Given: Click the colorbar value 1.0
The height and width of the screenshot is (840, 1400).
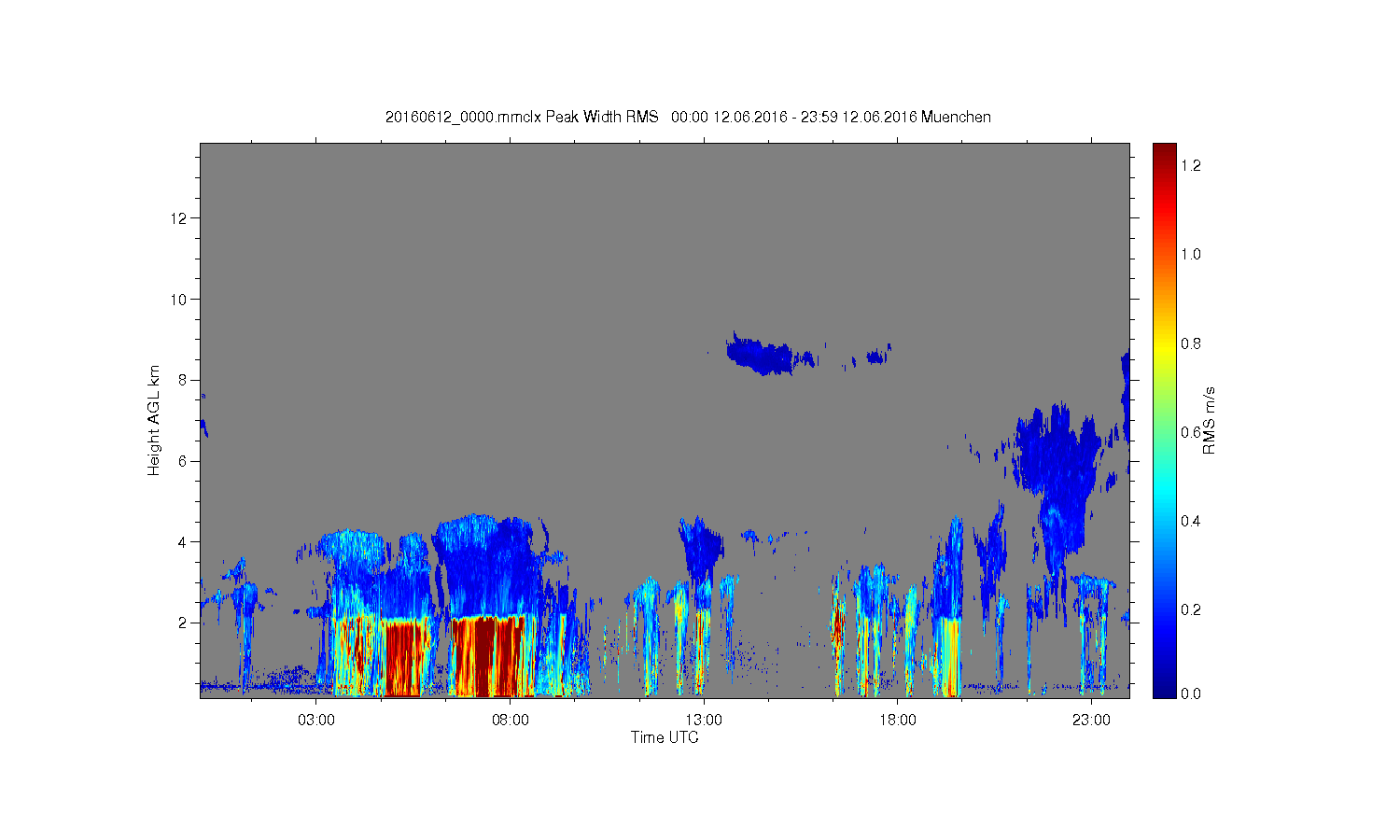Looking at the screenshot, I should click(1191, 254).
